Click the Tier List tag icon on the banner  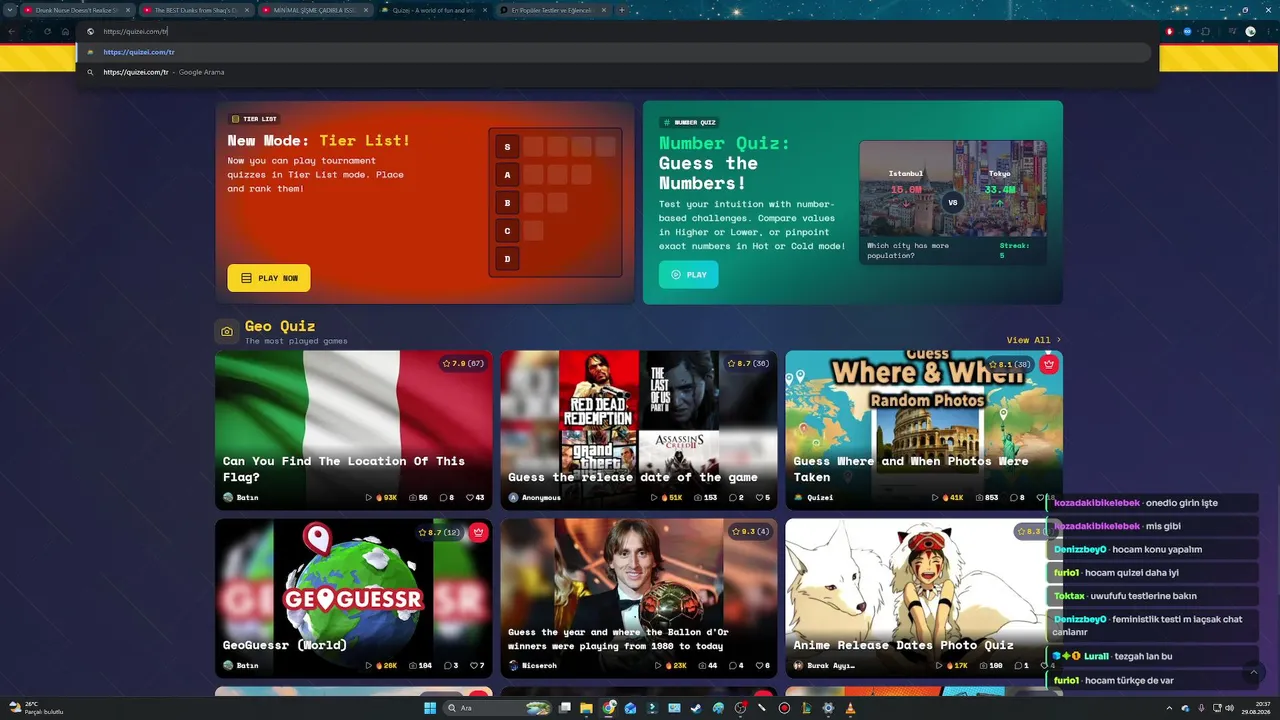point(235,119)
